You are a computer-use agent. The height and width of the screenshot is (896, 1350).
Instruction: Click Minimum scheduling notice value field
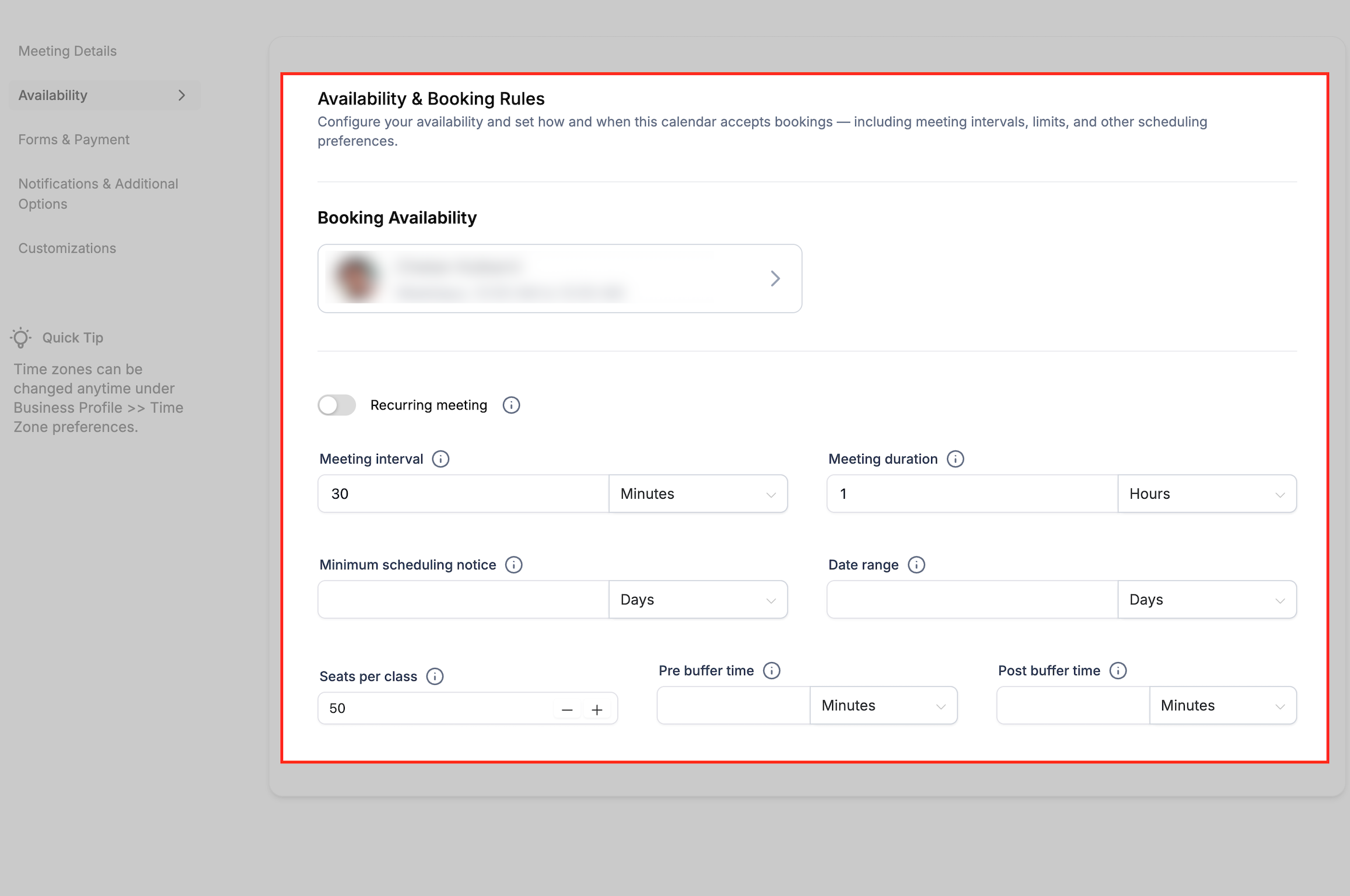(x=463, y=599)
